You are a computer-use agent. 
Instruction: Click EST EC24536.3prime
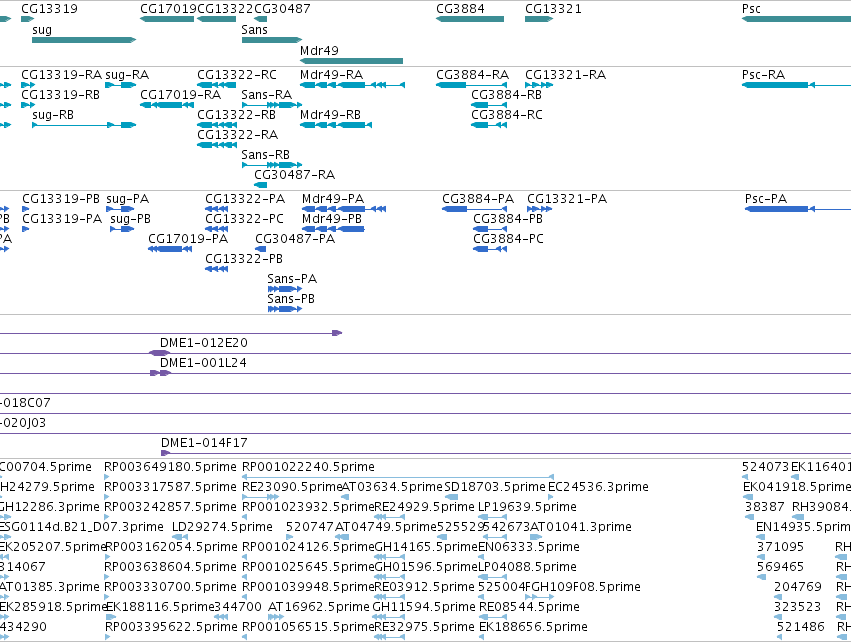coord(598,487)
